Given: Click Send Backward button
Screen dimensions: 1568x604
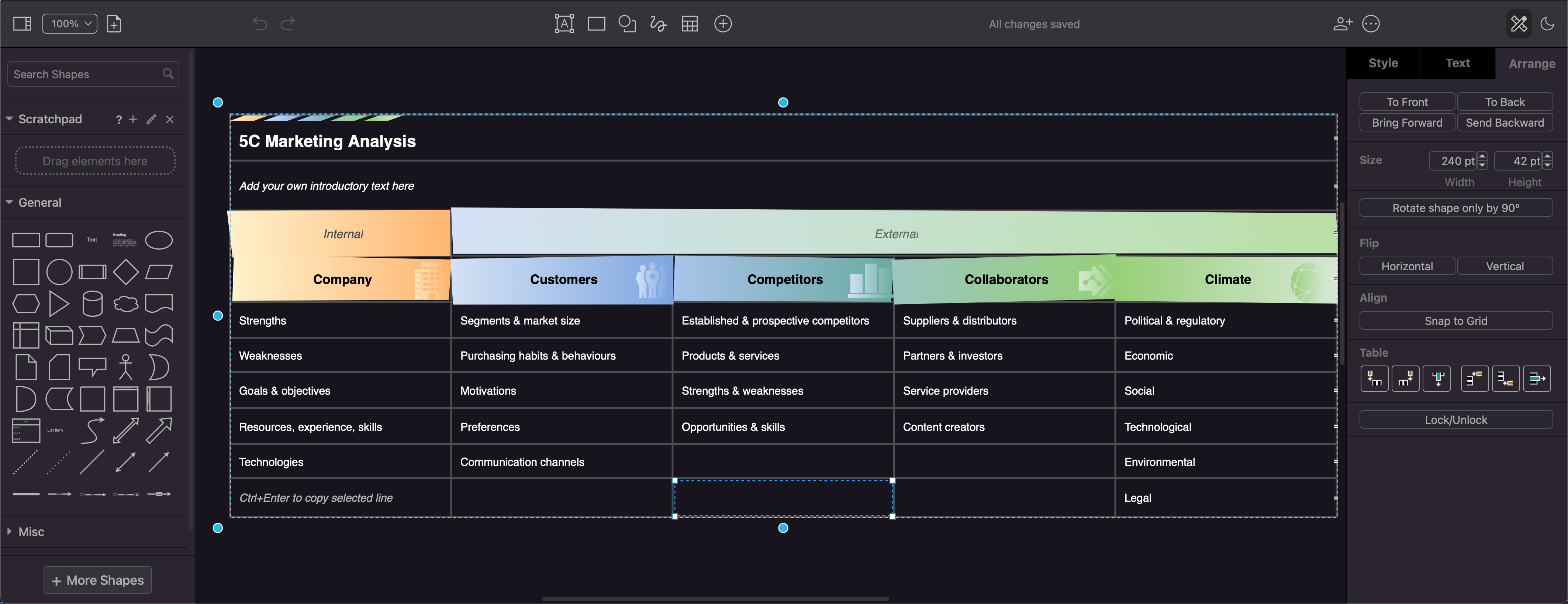Looking at the screenshot, I should (1505, 122).
